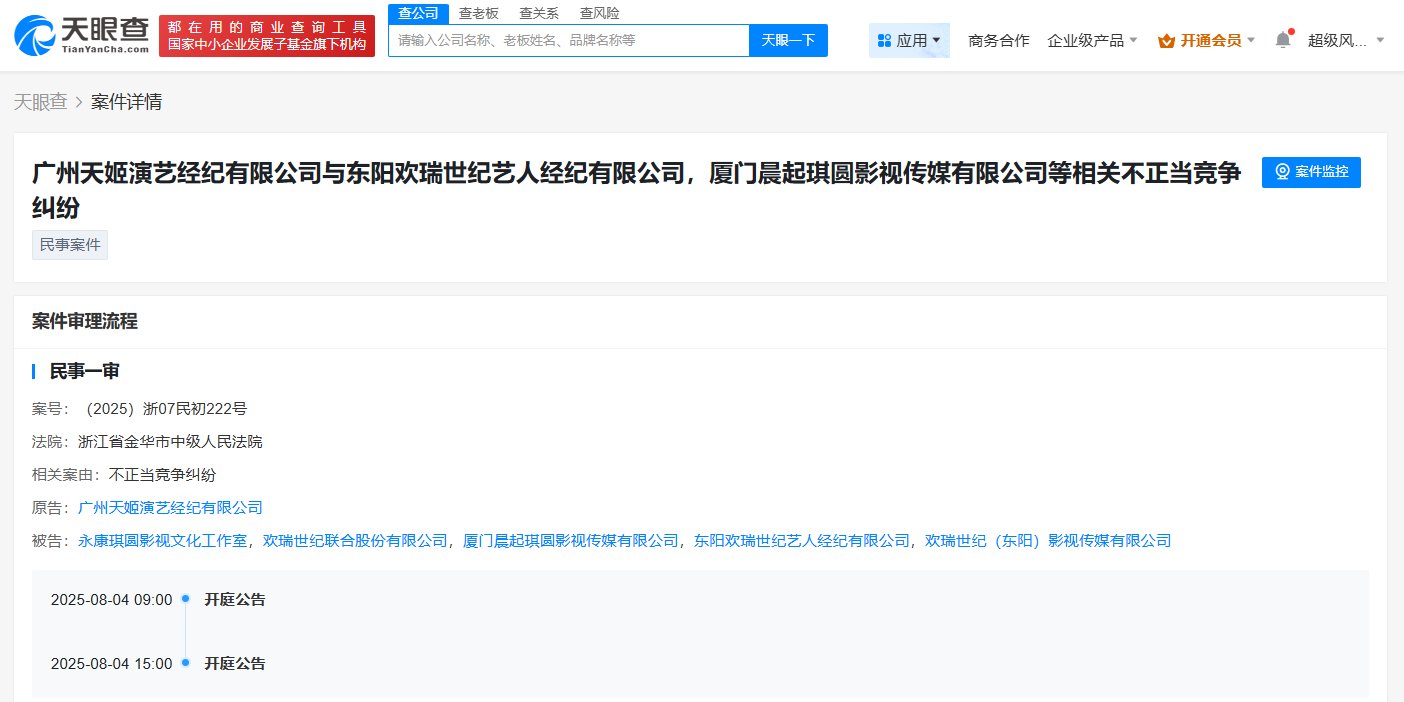Click the 开通会员 link
Screen dimensions: 1404x702
pos(1211,41)
